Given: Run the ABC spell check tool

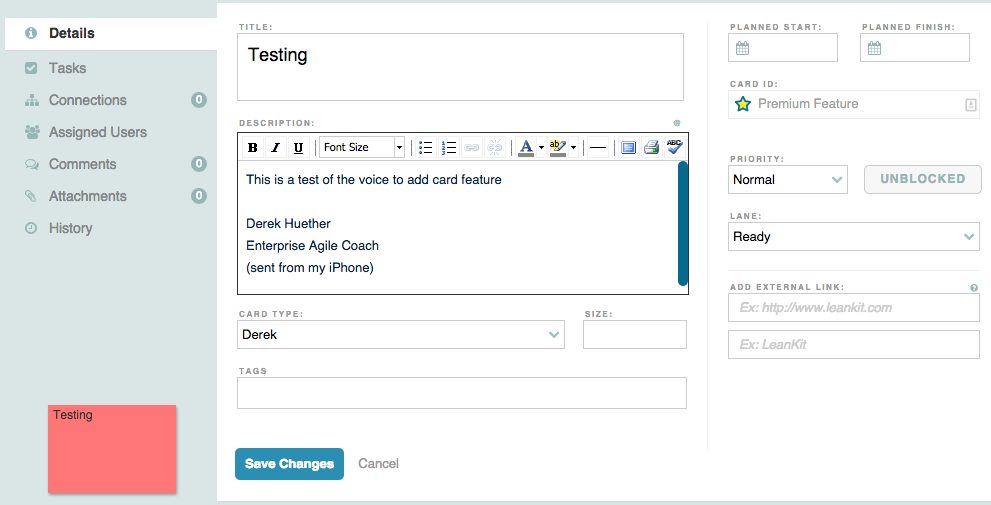Looking at the screenshot, I should point(674,147).
